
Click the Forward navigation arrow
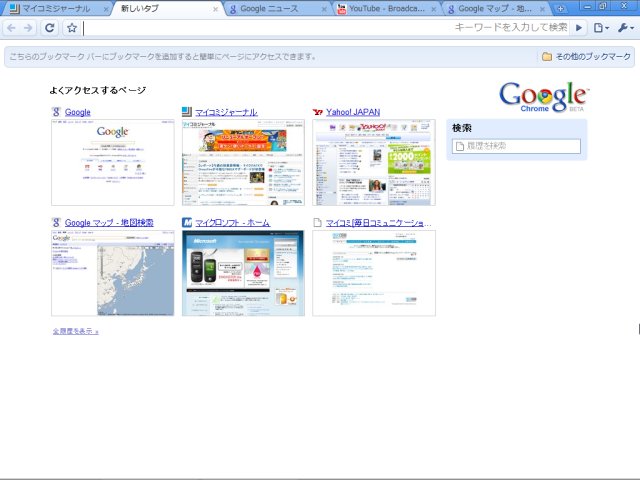pos(28,28)
